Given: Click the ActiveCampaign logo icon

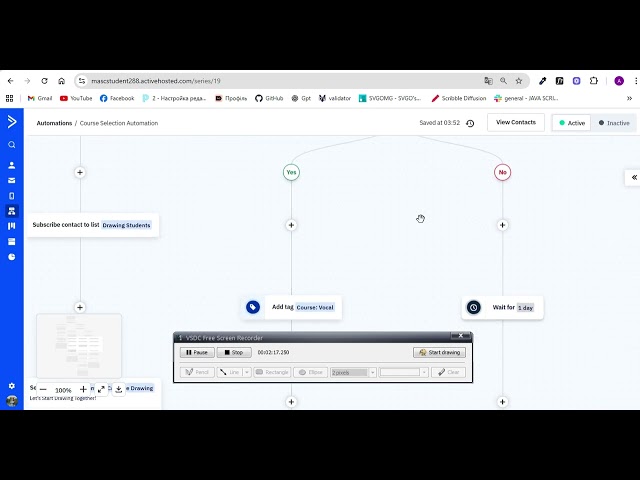Looking at the screenshot, I should coord(12,122).
